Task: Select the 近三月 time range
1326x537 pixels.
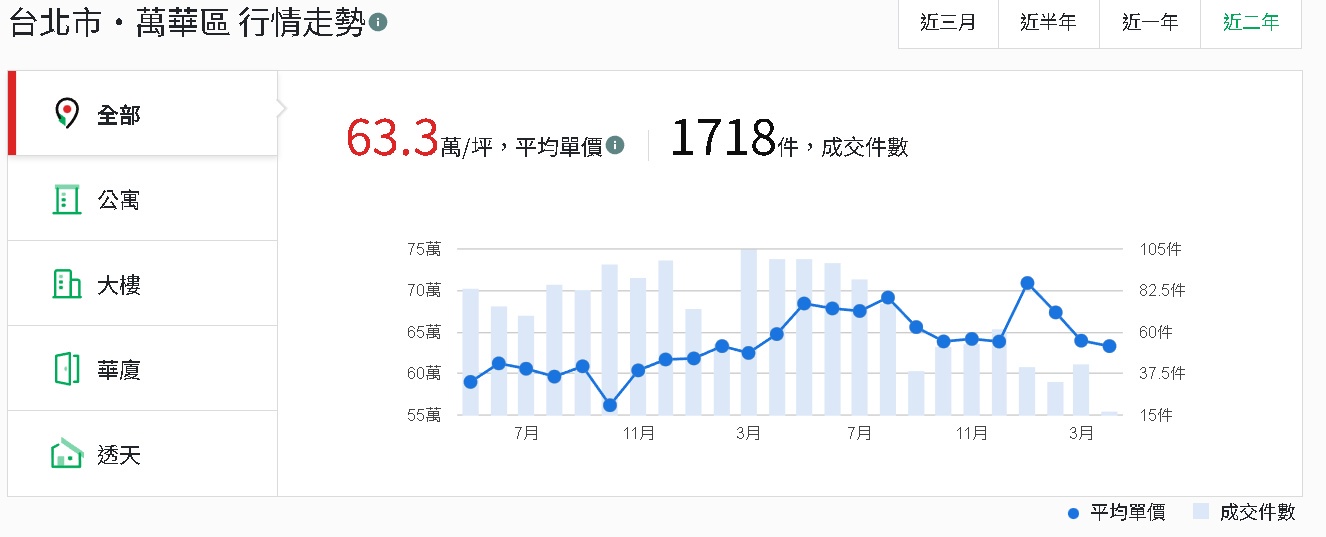Action: pyautogui.click(x=947, y=23)
